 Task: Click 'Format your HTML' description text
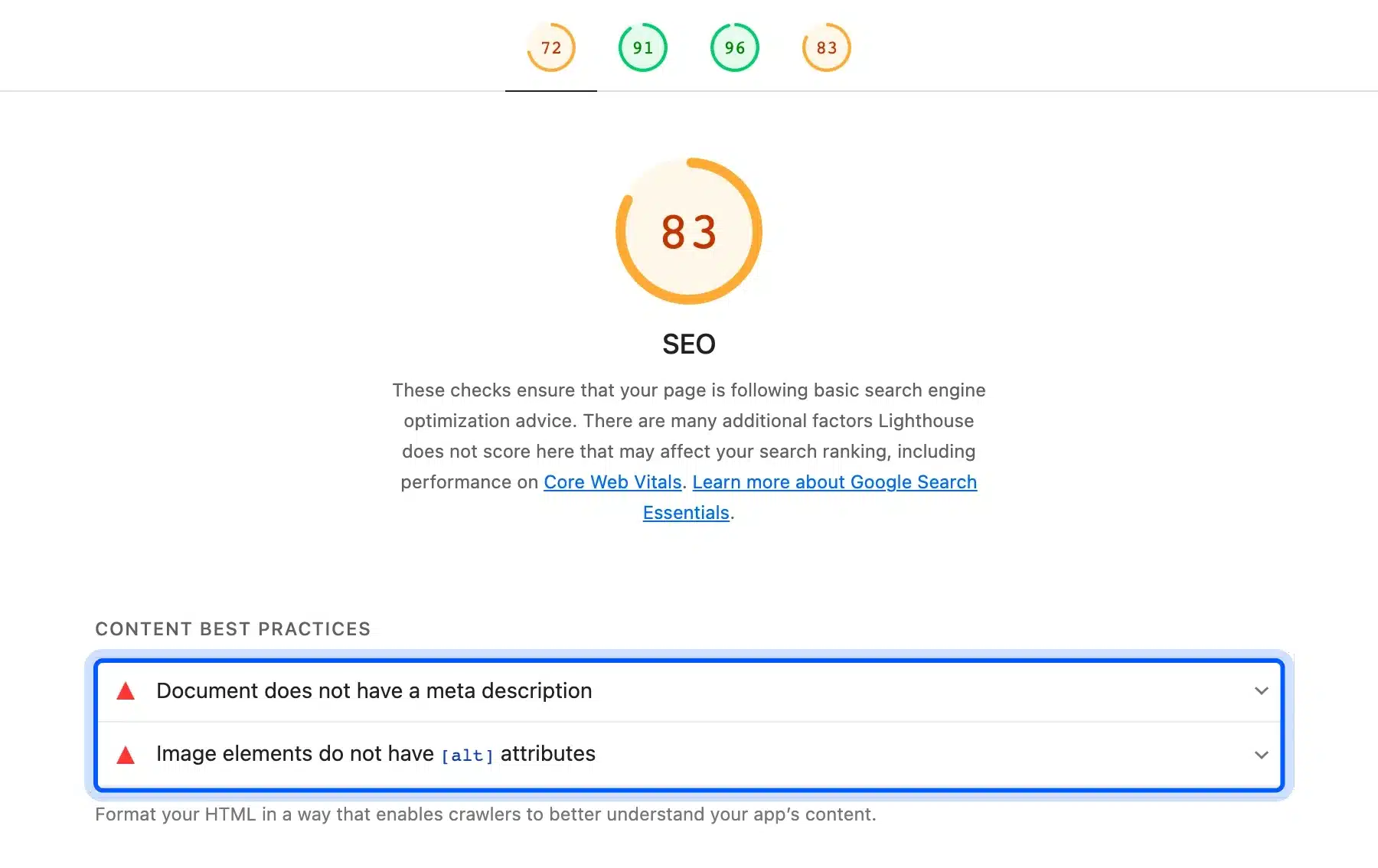[485, 814]
